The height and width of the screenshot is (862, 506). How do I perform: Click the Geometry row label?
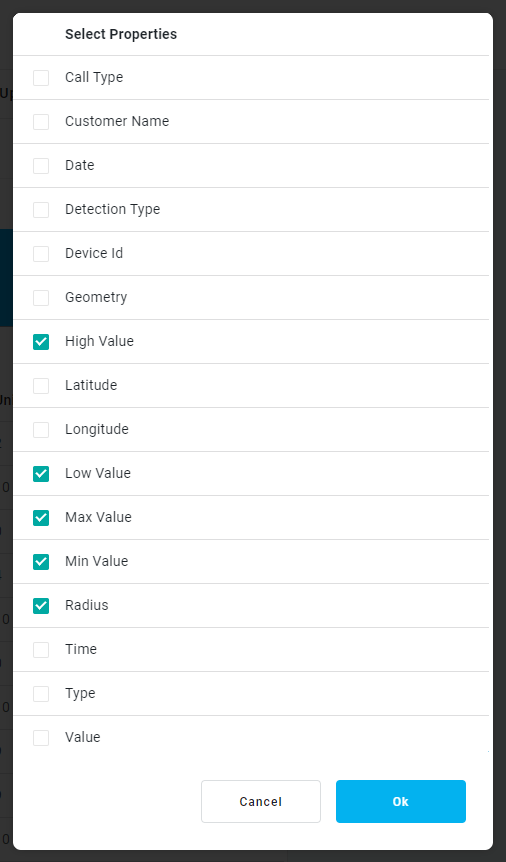96,297
